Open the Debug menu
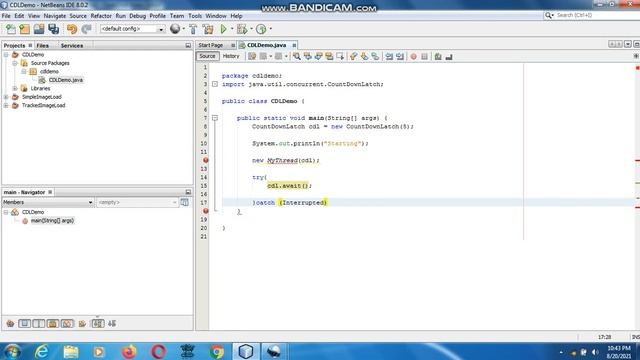This screenshot has width=640, height=360. click(138, 16)
